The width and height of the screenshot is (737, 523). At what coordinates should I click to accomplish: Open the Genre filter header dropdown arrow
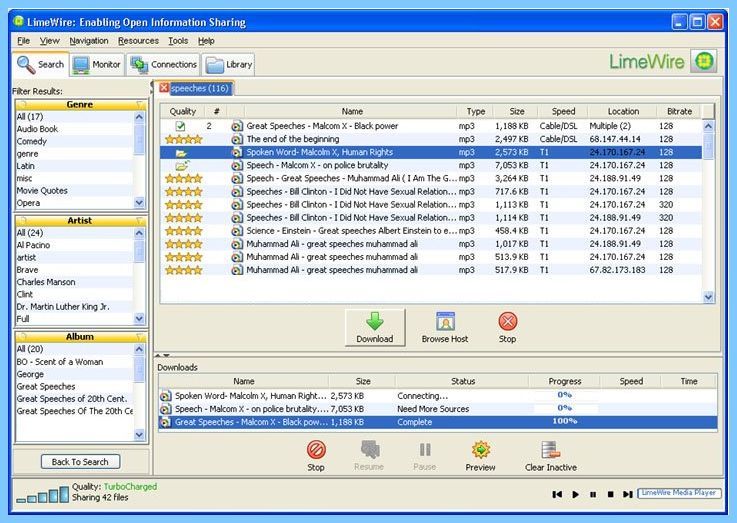(x=140, y=104)
